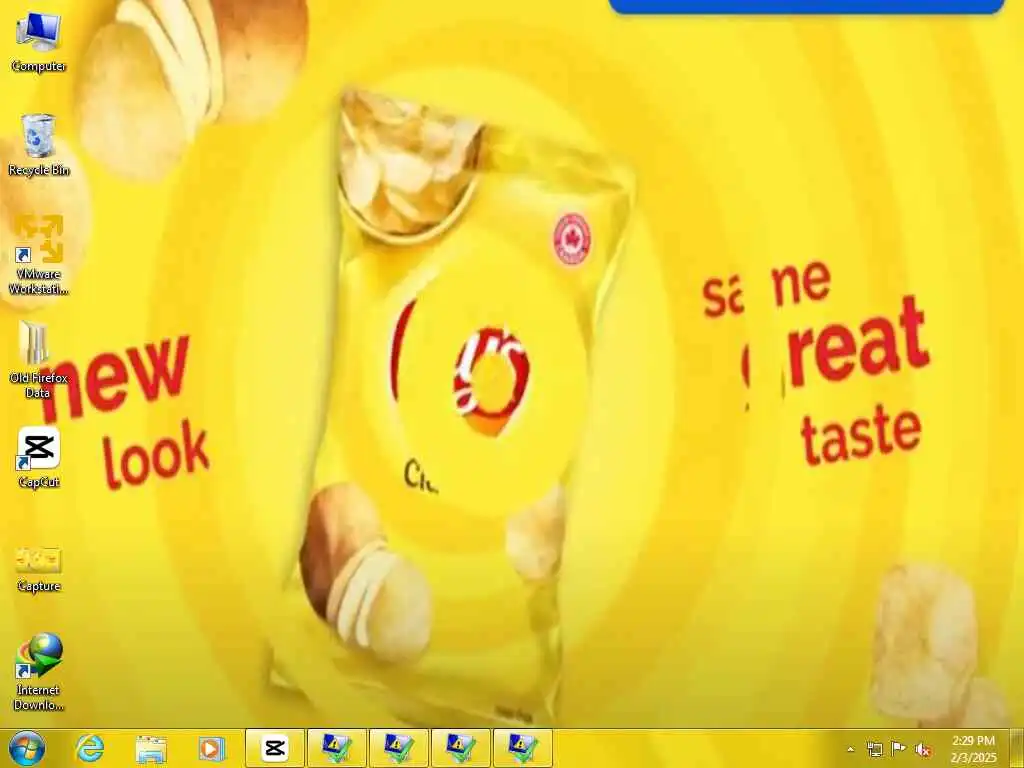Screen dimensions: 1024x768
Task: Show hidden system tray icons
Action: pyautogui.click(x=850, y=750)
